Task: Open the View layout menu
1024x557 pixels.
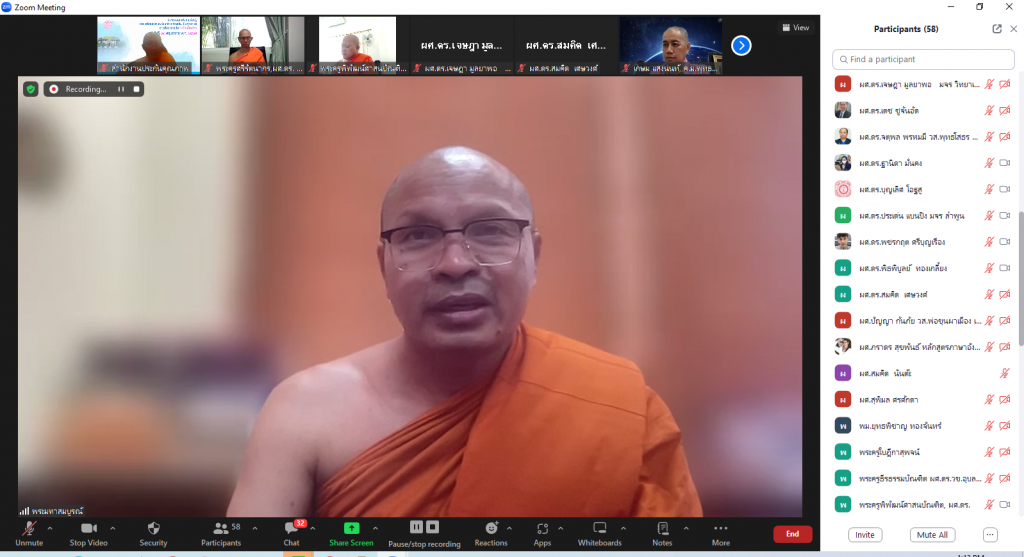Action: 796,28
